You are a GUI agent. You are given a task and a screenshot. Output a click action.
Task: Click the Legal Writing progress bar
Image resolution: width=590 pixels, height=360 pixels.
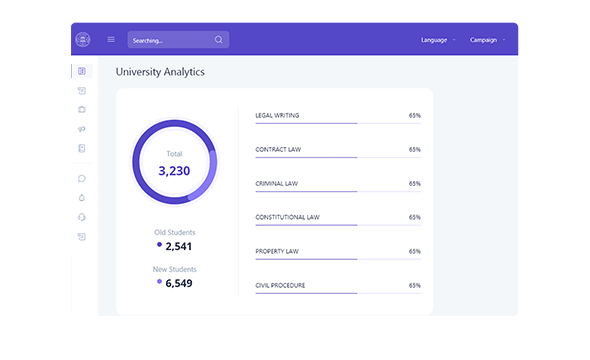338,123
